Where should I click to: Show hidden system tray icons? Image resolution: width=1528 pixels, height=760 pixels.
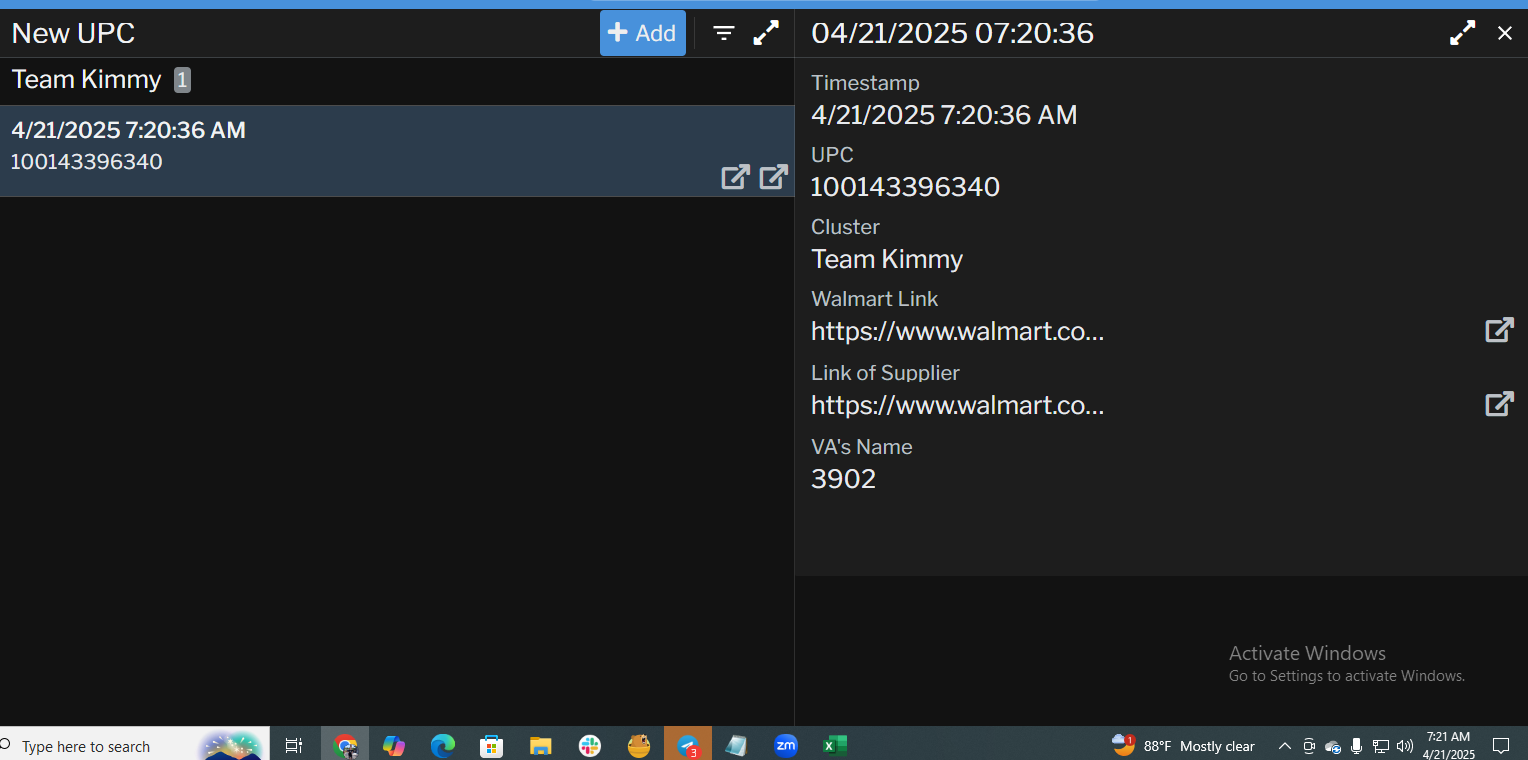click(1285, 746)
